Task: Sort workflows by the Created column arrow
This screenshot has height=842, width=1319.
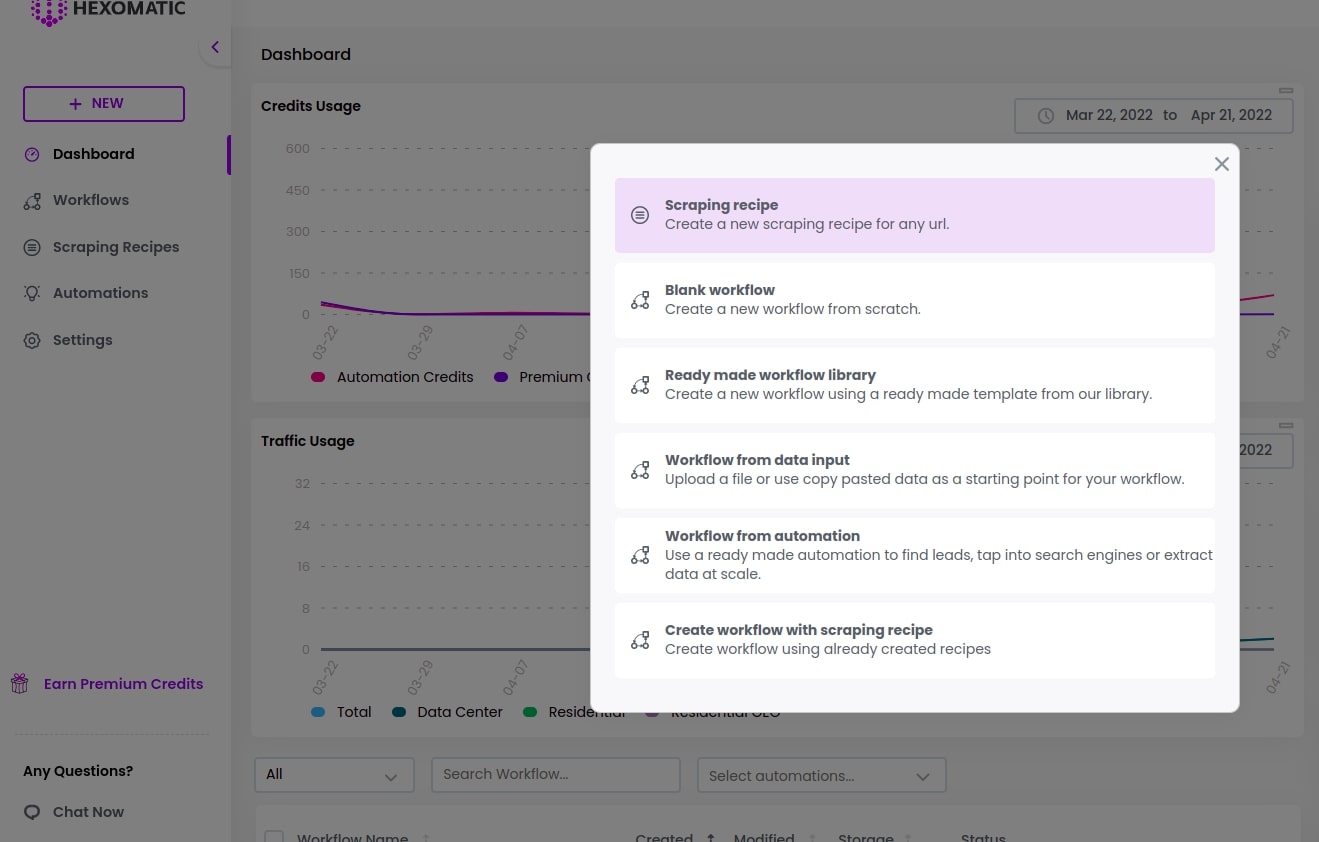Action: [x=710, y=837]
